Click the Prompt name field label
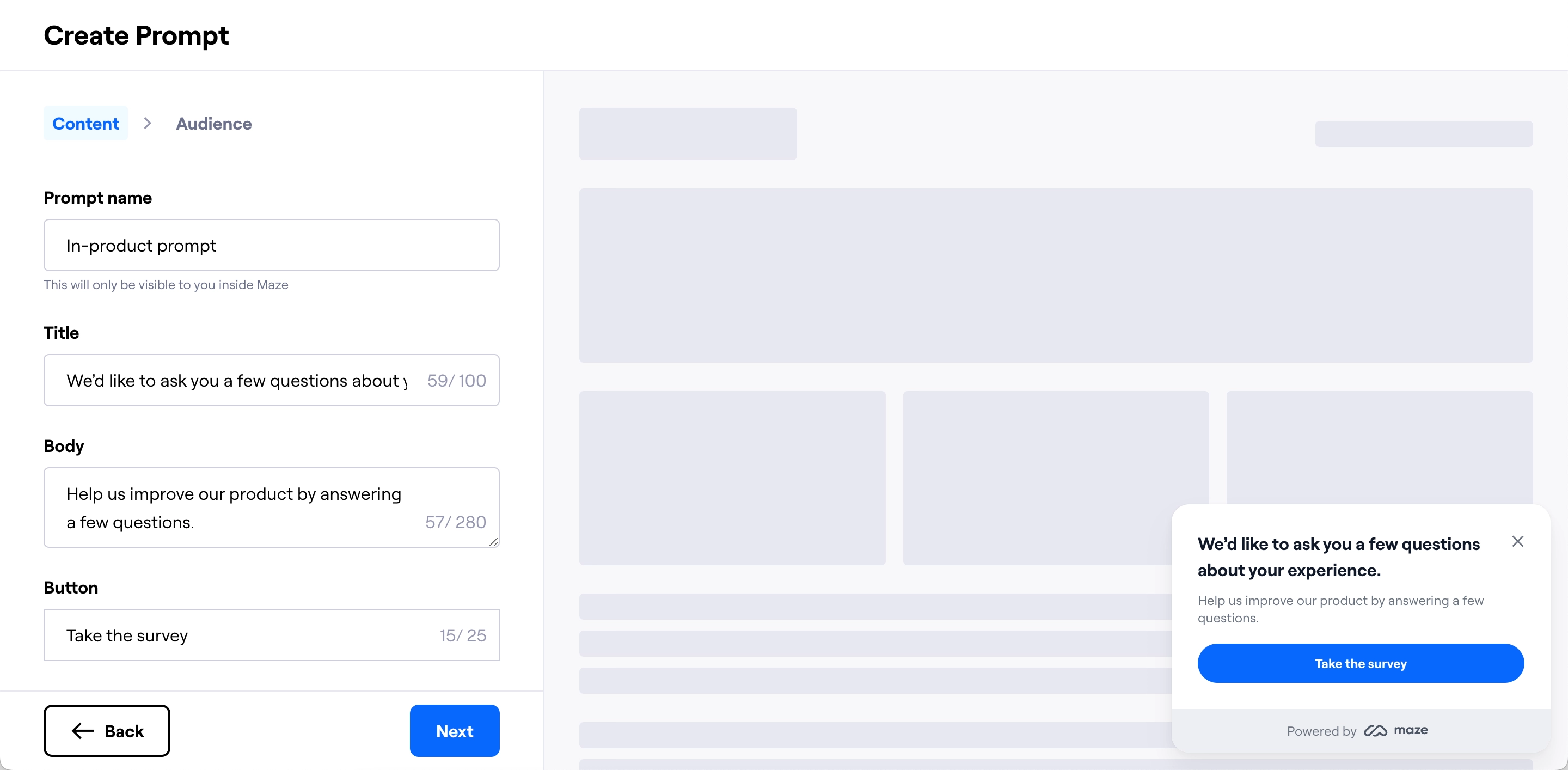Viewport: 1568px width, 770px height. click(97, 198)
